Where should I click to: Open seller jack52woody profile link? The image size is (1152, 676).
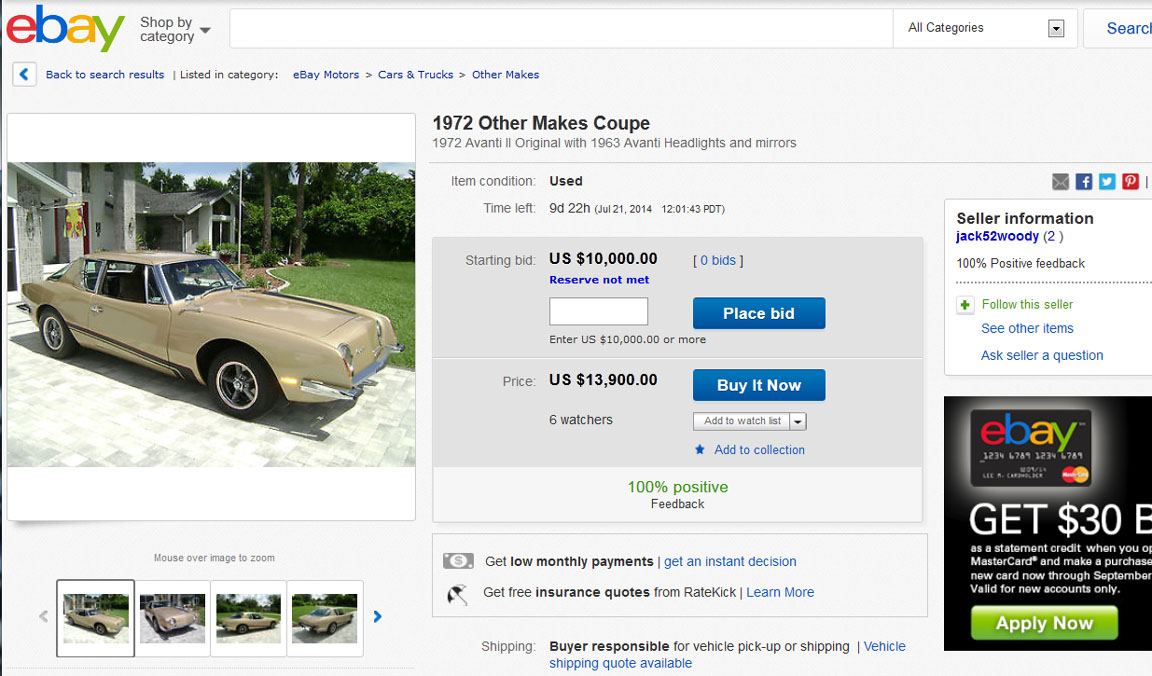click(x=997, y=237)
